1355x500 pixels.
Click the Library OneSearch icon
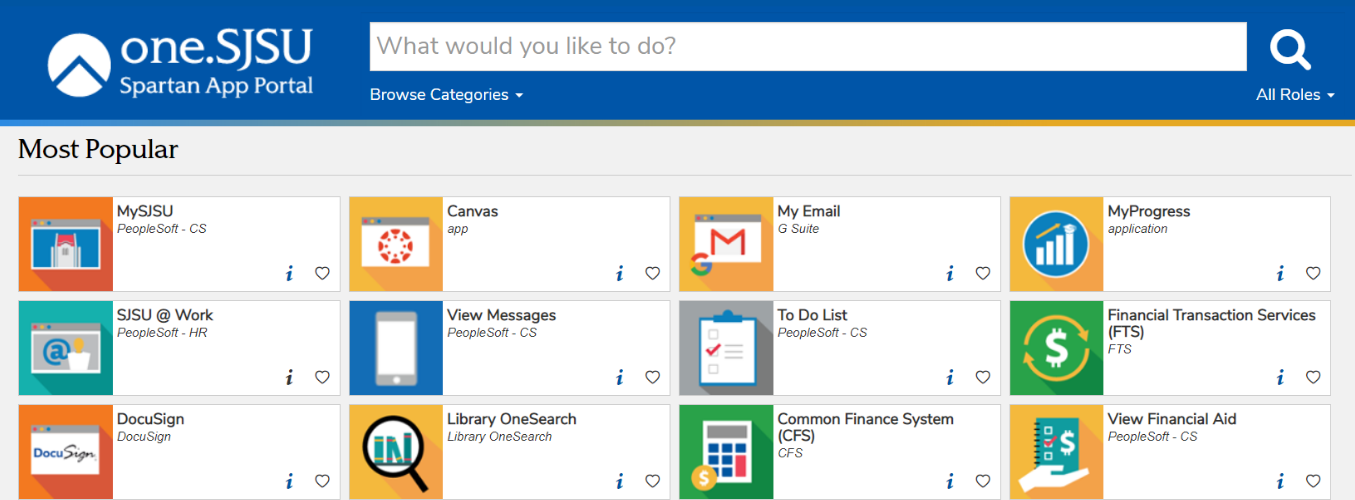coord(396,452)
